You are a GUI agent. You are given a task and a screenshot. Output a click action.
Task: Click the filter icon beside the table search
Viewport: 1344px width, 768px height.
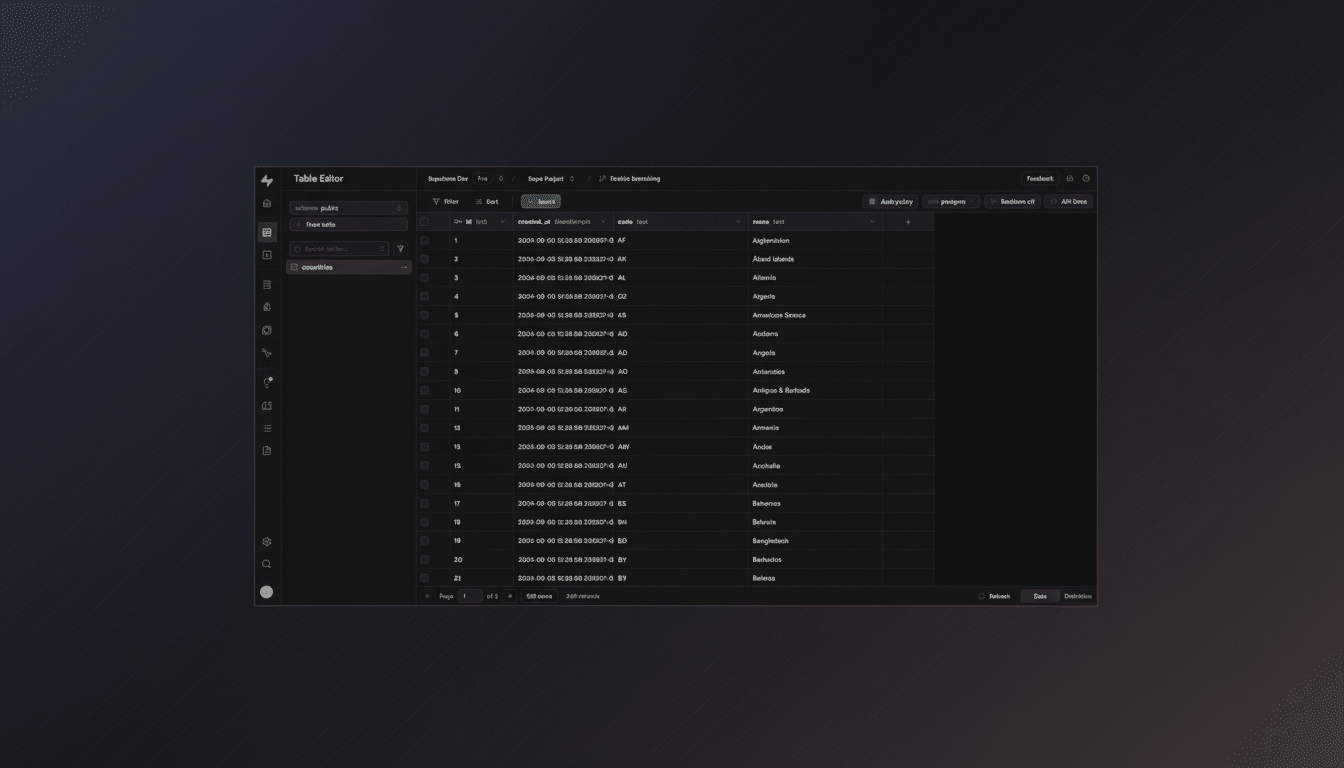click(402, 247)
